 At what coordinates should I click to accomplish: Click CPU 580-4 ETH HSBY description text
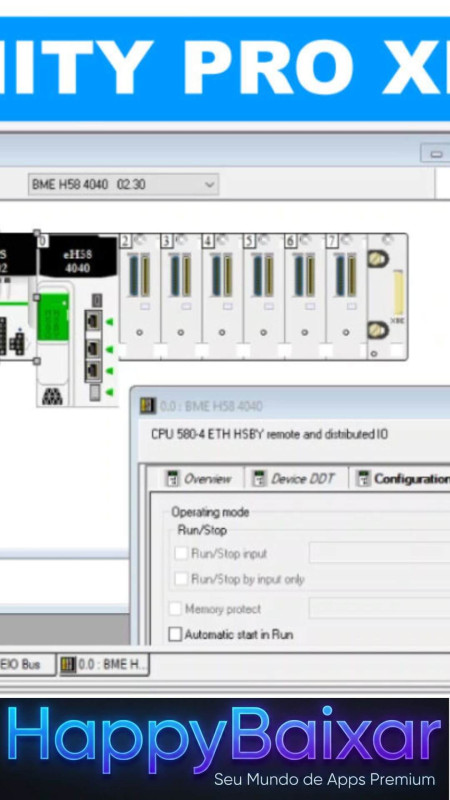[x=269, y=434]
